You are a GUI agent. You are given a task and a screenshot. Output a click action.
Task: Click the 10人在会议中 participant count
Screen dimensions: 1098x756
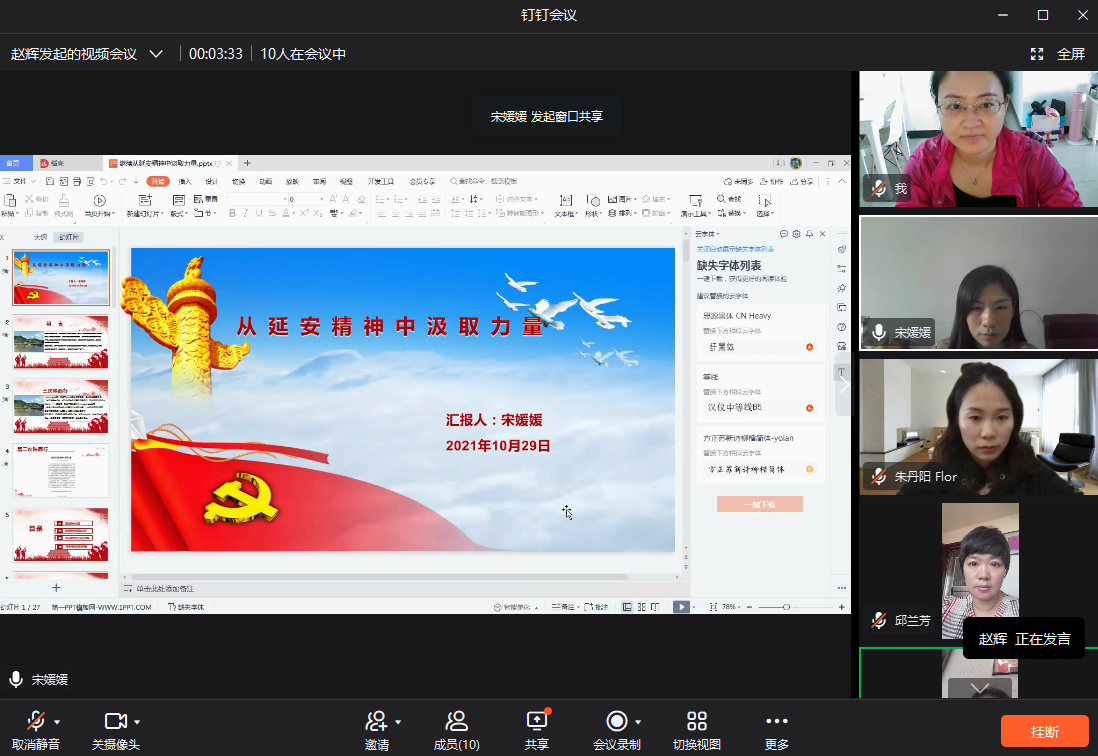click(303, 54)
